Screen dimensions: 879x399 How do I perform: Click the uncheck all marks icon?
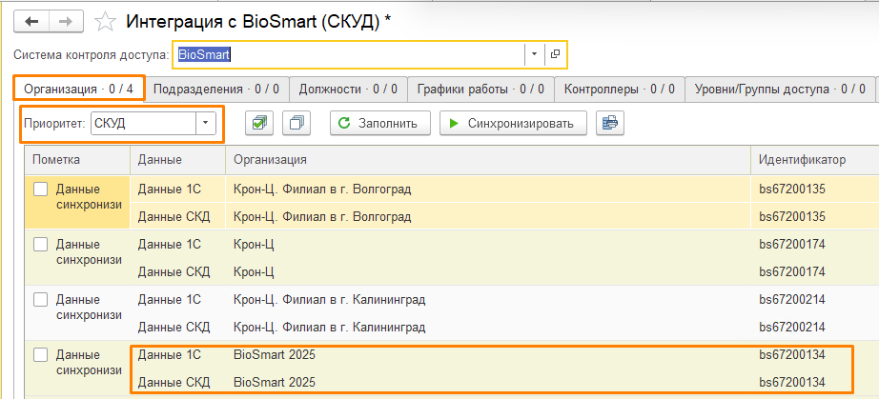click(x=297, y=123)
